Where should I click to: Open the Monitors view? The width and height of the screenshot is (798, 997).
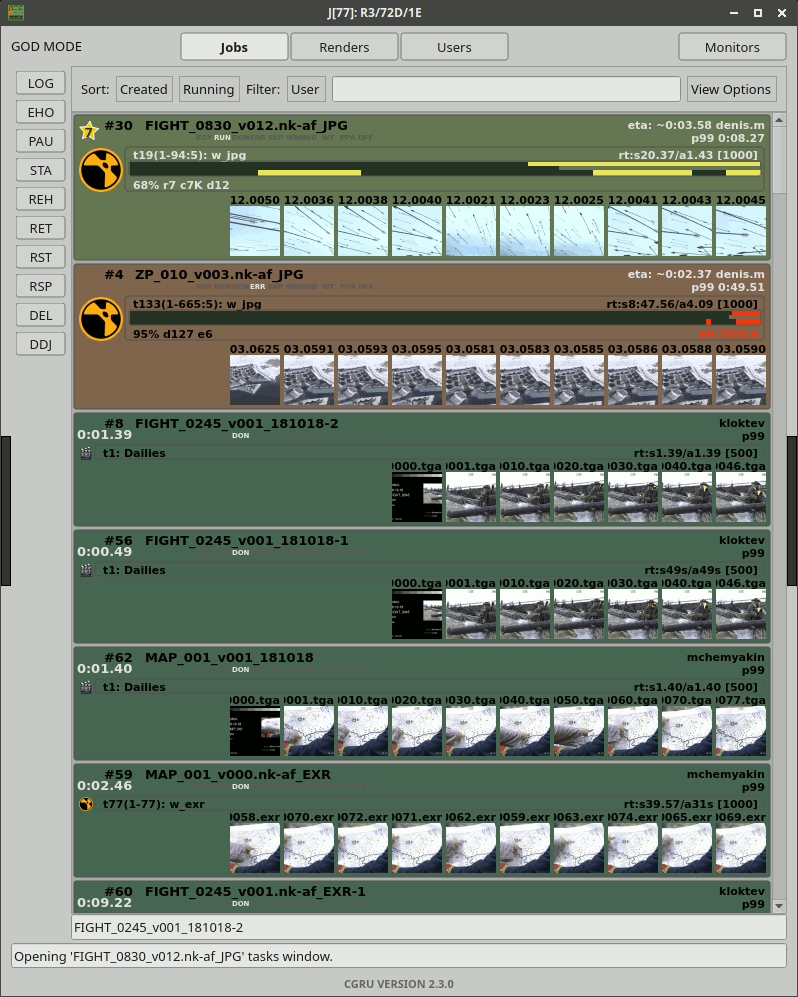tap(732, 47)
